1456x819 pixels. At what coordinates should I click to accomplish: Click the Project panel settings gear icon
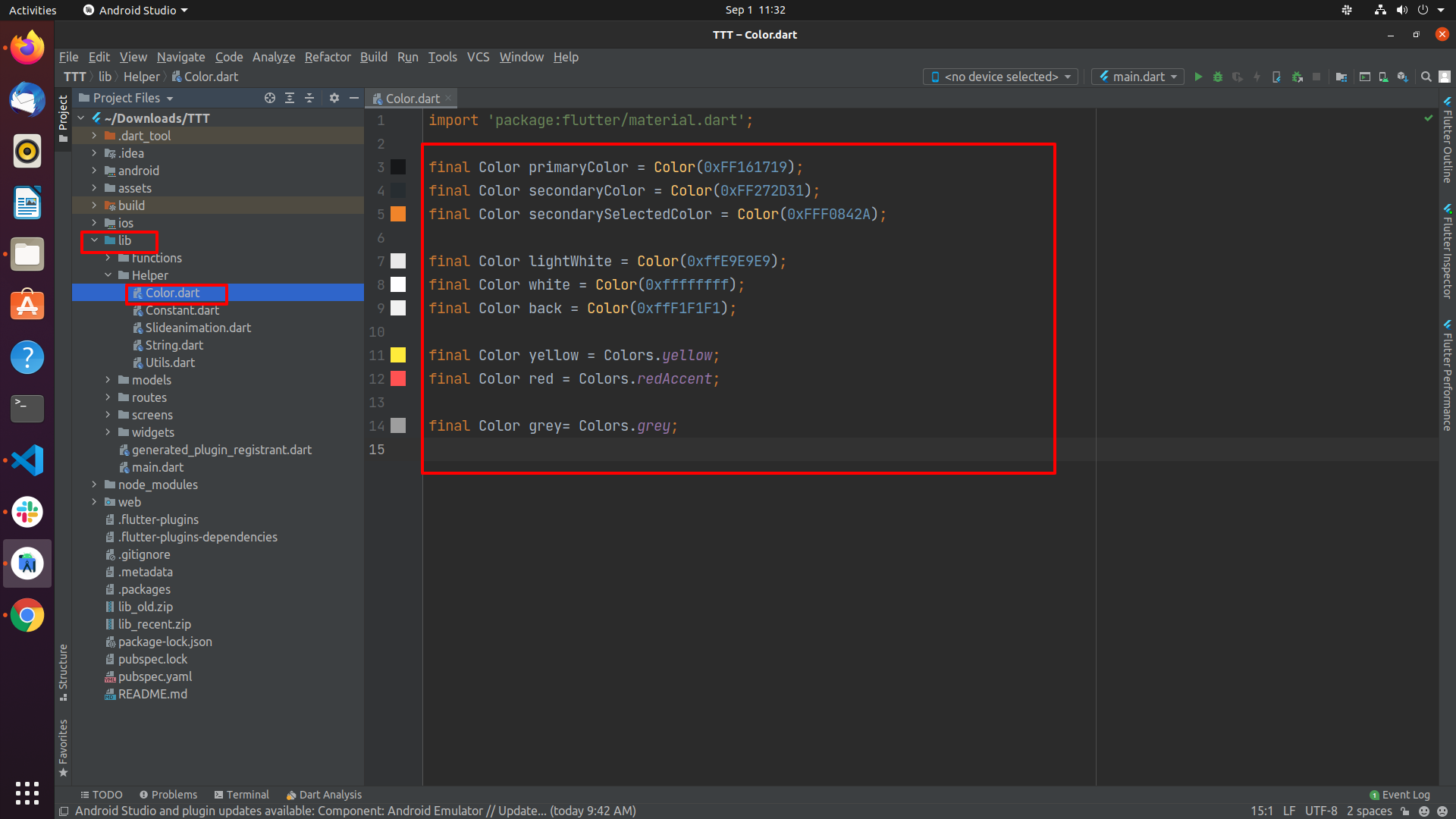(334, 98)
